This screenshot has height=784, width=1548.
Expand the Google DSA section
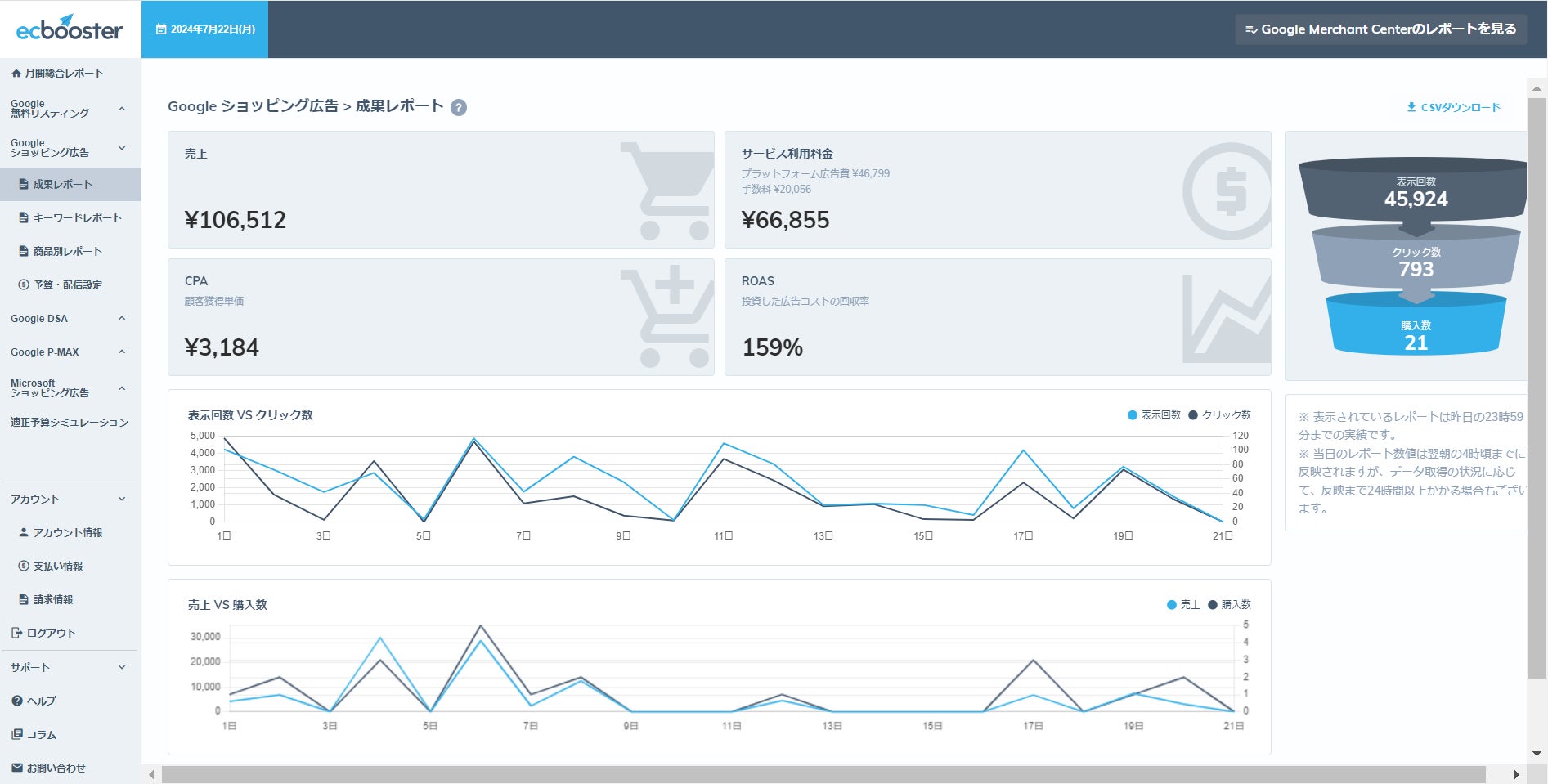pyautogui.click(x=69, y=319)
